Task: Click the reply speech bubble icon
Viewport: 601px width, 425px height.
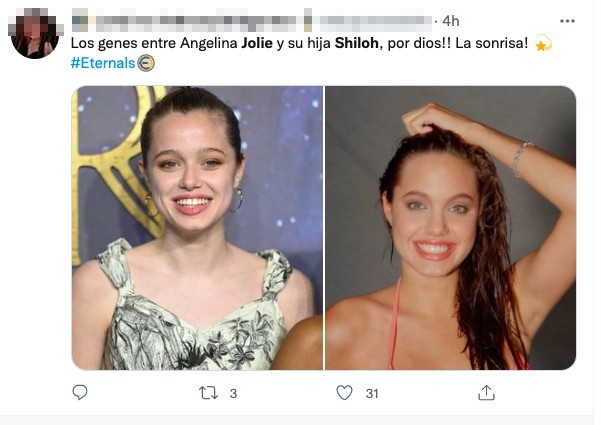Action: coord(80,393)
